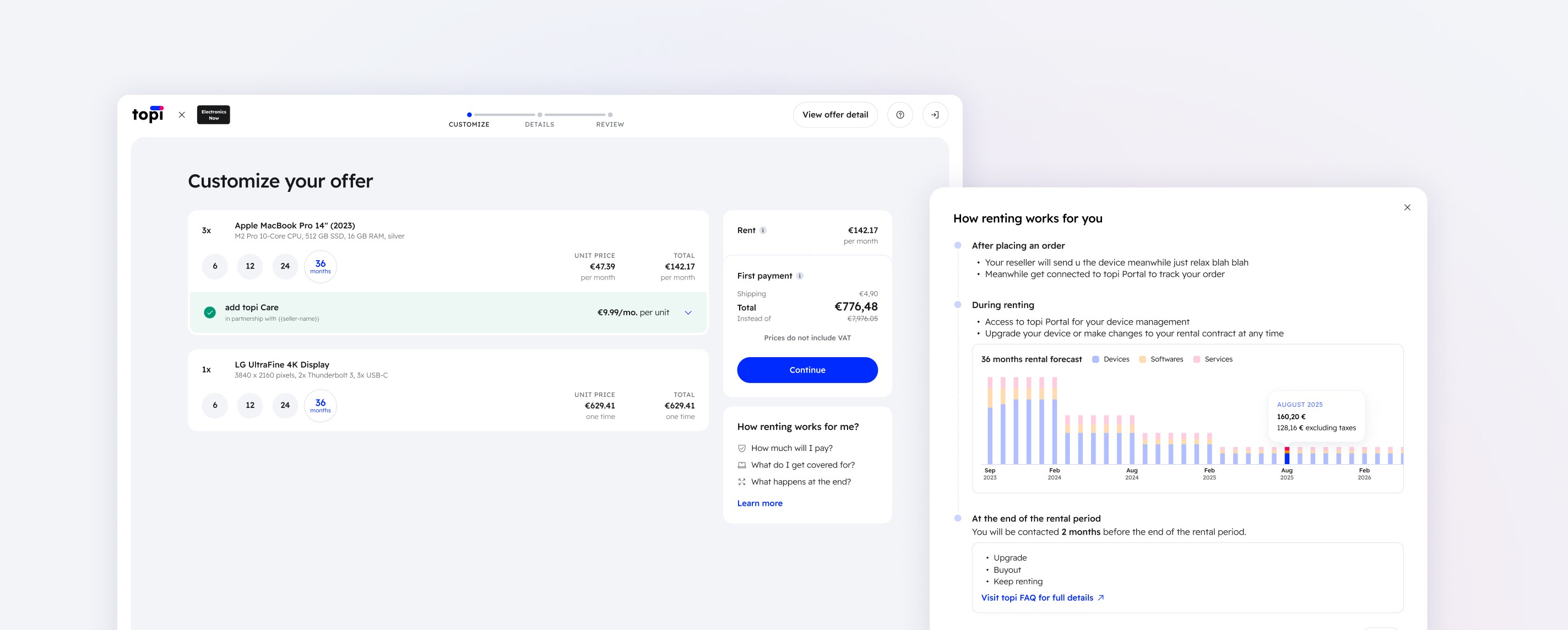Open the help question mark icon
This screenshot has height=630, width=1568.
899,115
